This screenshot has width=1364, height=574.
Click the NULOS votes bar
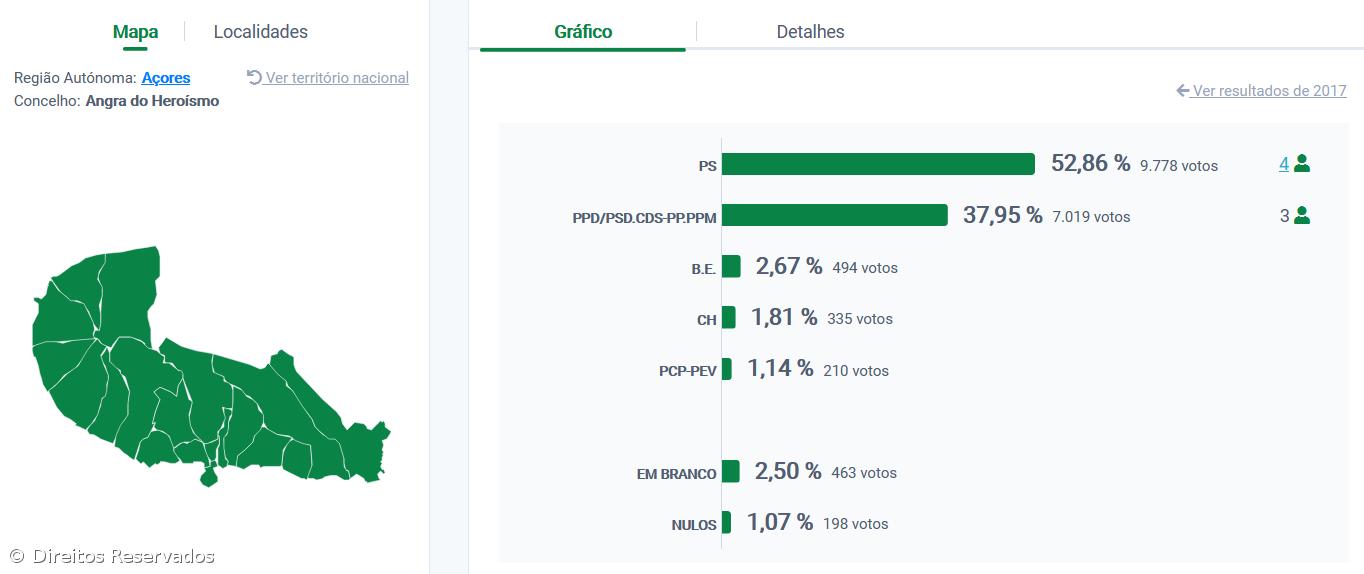point(726,522)
